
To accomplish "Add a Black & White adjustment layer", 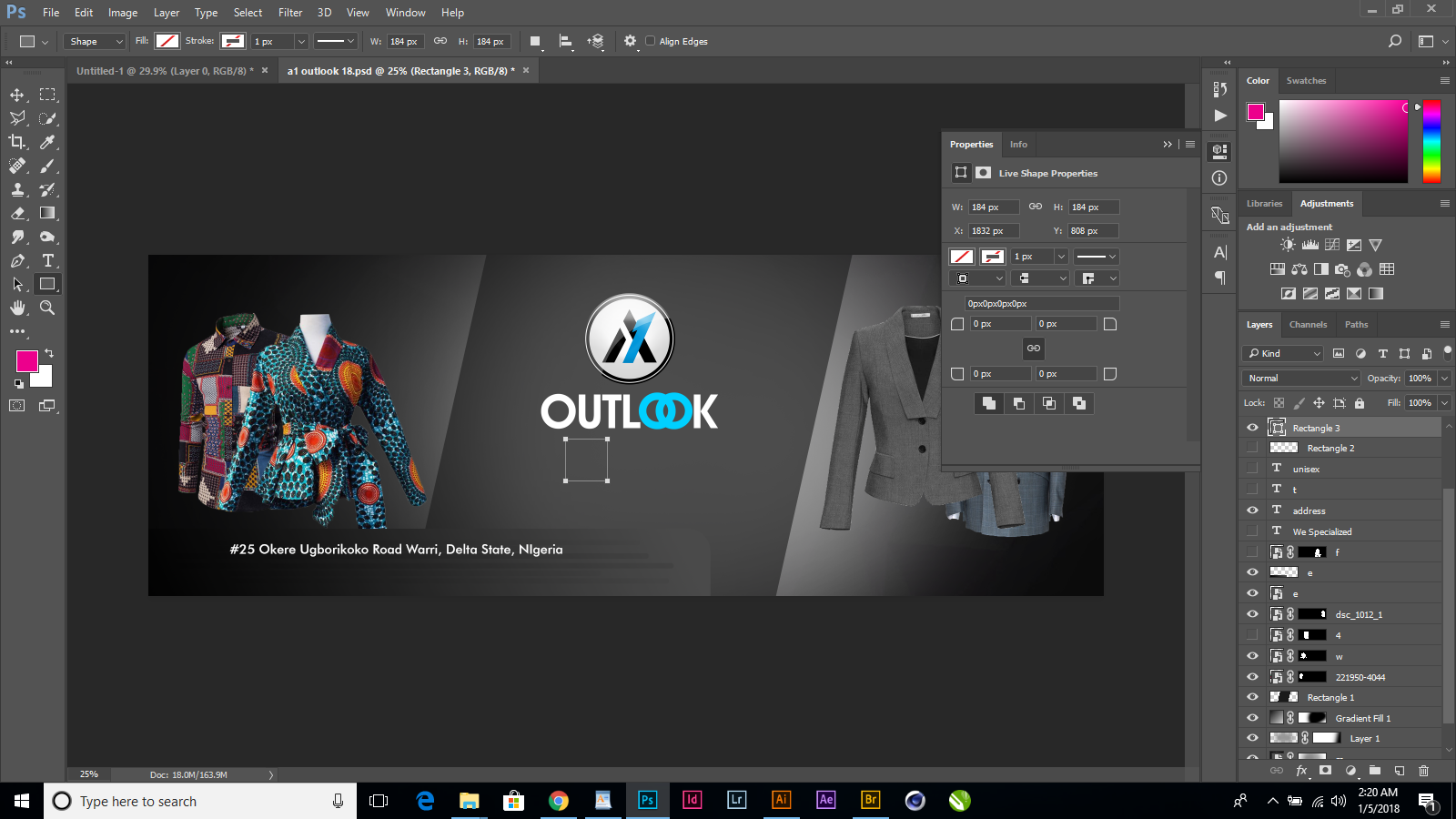I will [x=1320, y=268].
